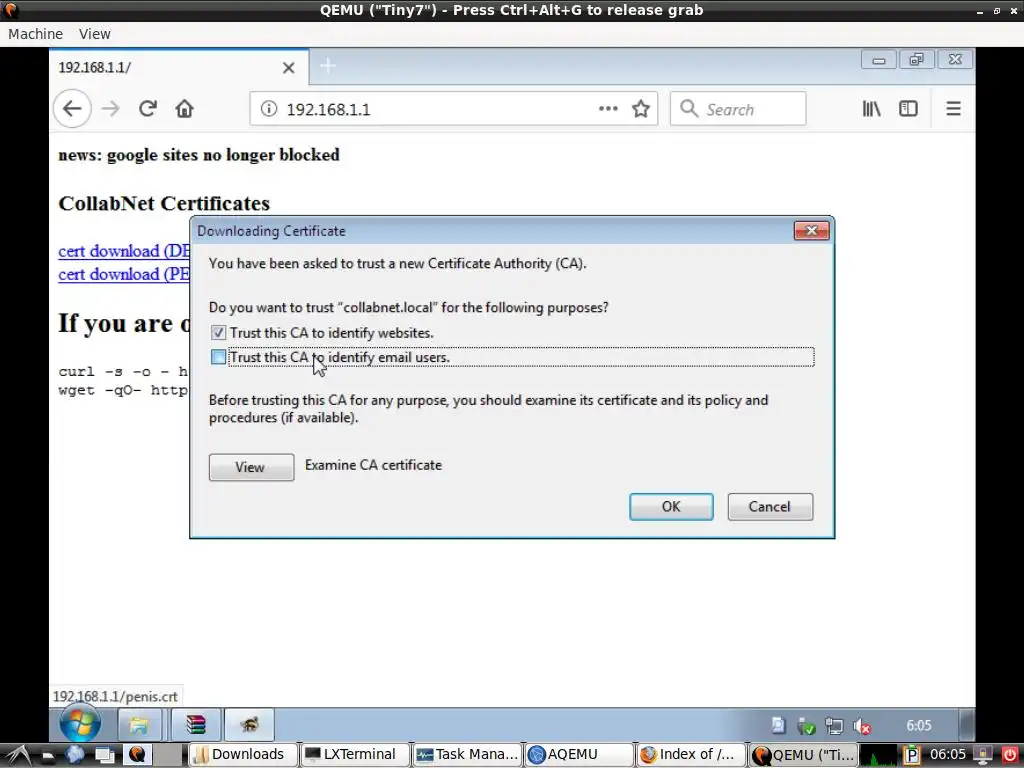Open the guest network tray icon
The height and width of the screenshot is (768, 1024).
point(834,726)
